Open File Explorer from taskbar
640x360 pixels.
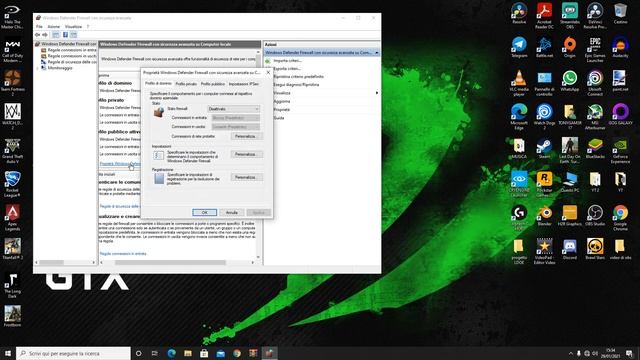188,353
